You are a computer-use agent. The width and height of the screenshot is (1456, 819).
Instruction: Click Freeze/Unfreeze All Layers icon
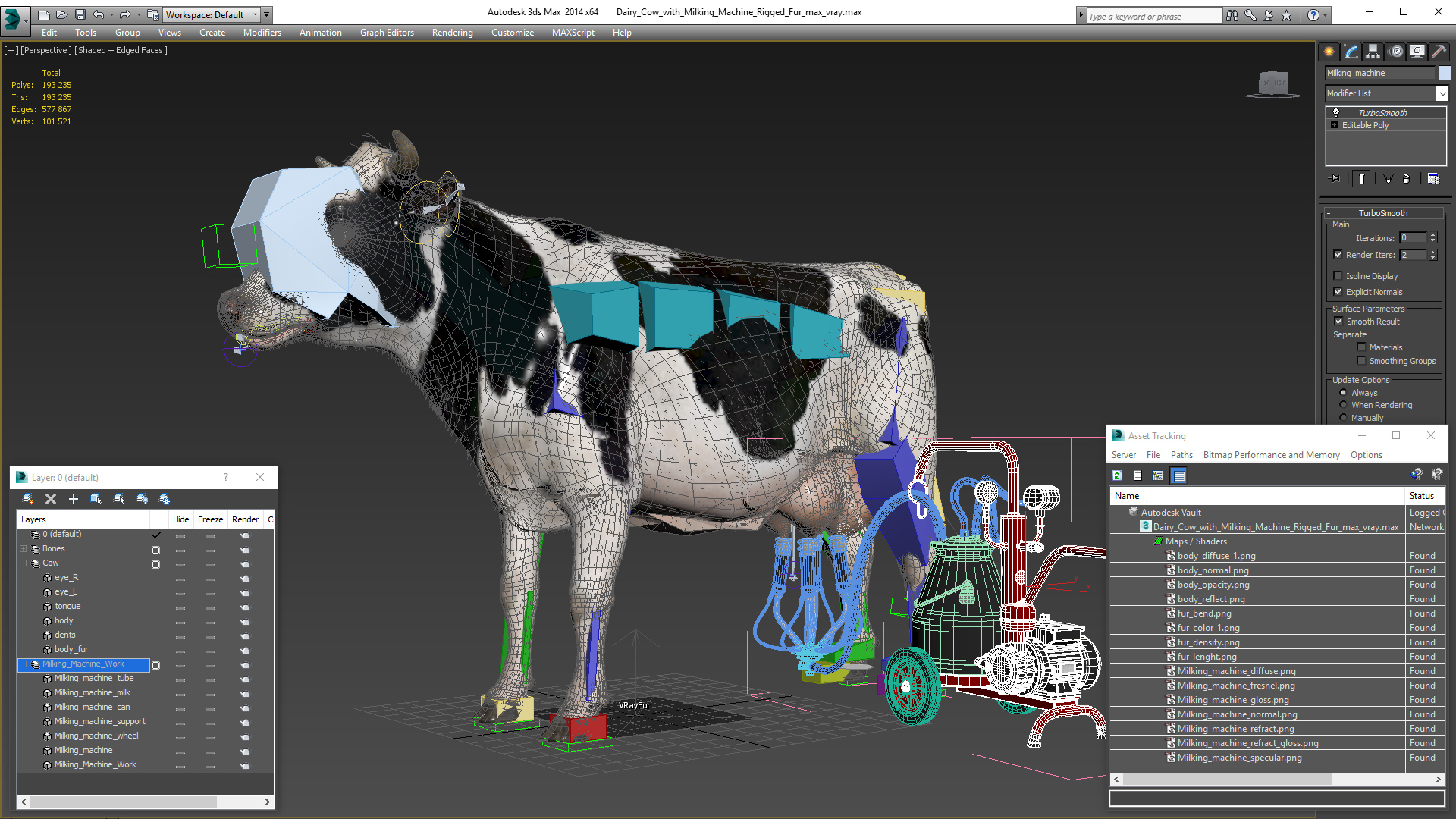[x=165, y=499]
